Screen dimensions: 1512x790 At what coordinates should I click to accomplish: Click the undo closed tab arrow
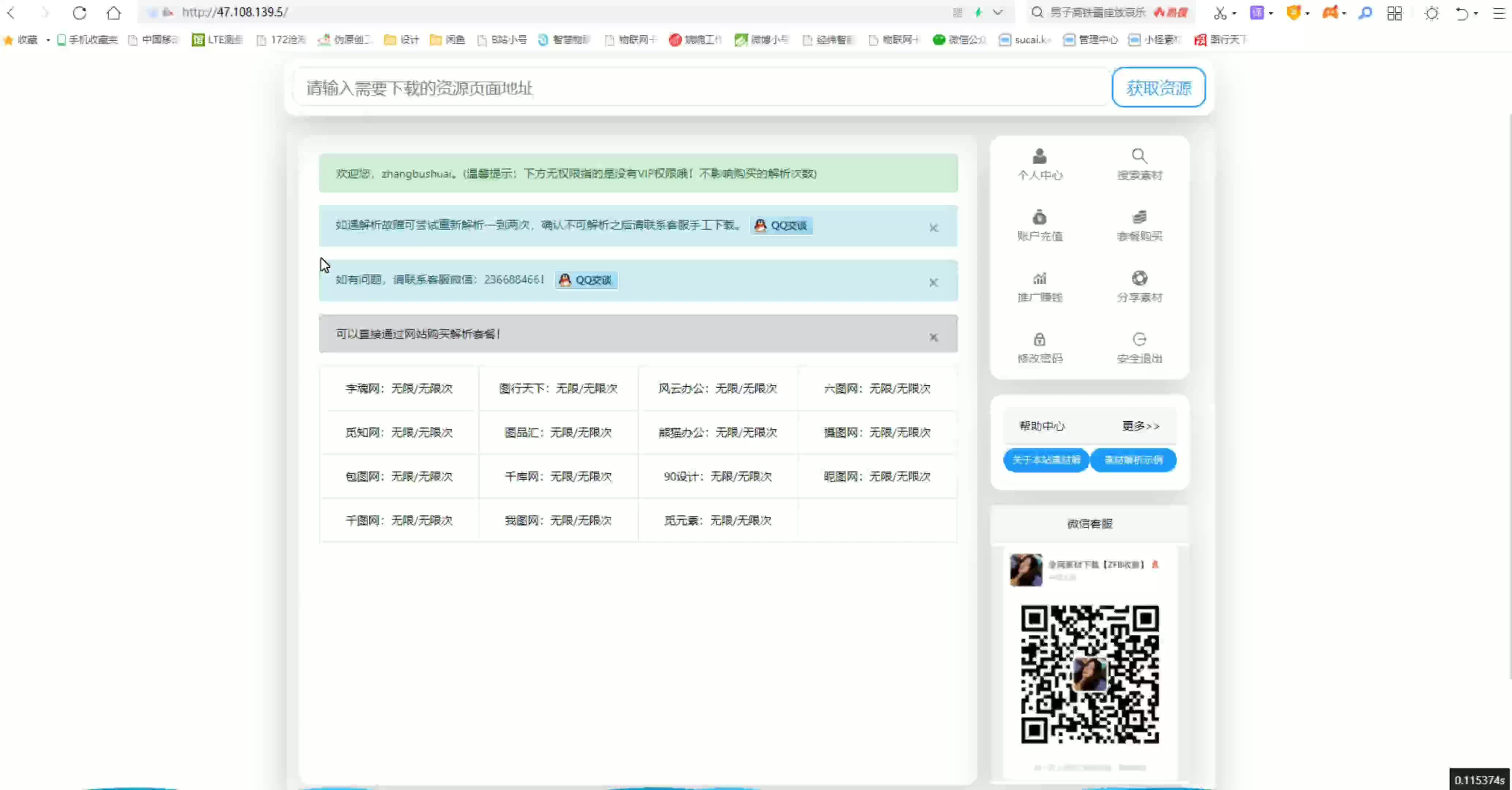[x=1462, y=13]
